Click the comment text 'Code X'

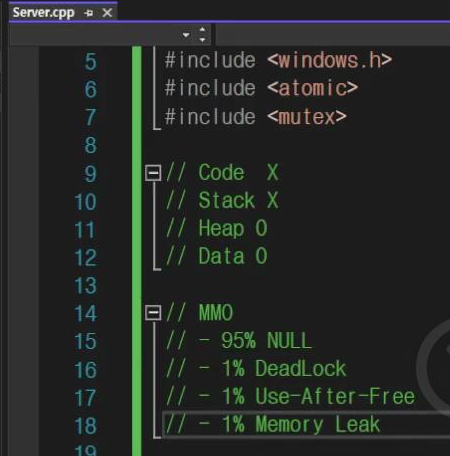[x=238, y=173]
